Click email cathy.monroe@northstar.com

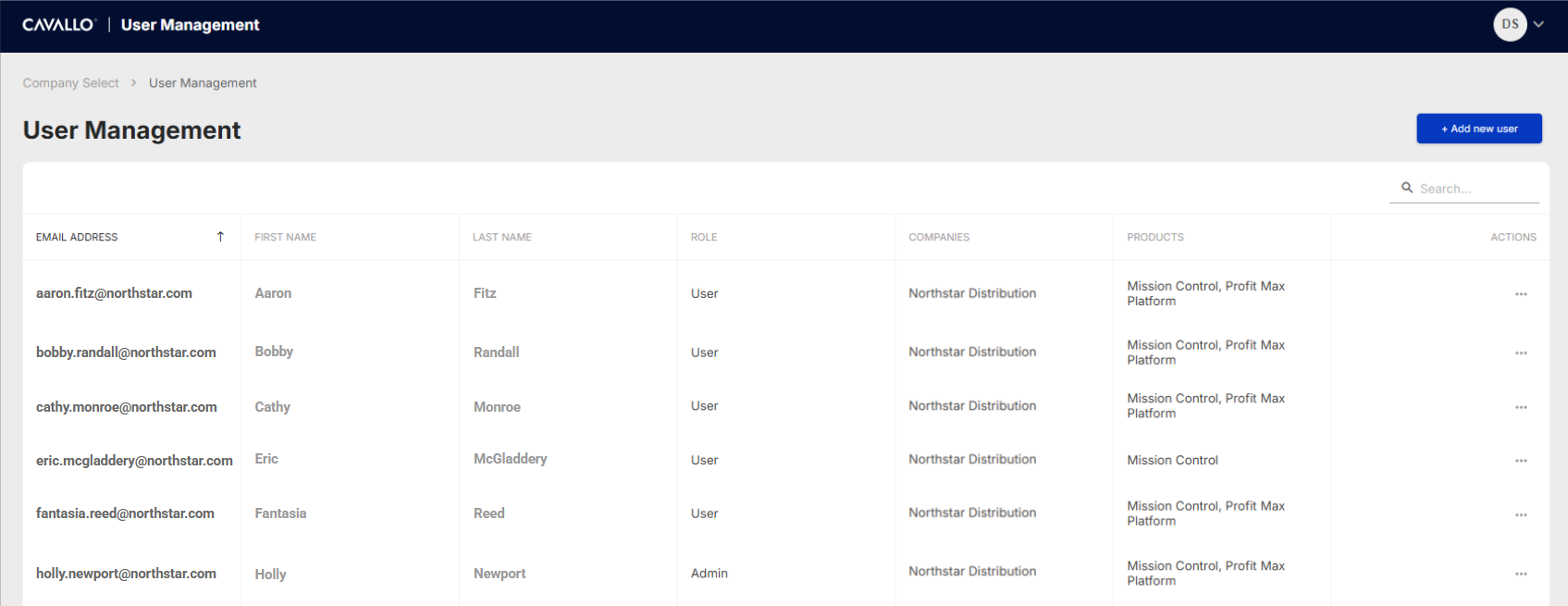coord(127,407)
